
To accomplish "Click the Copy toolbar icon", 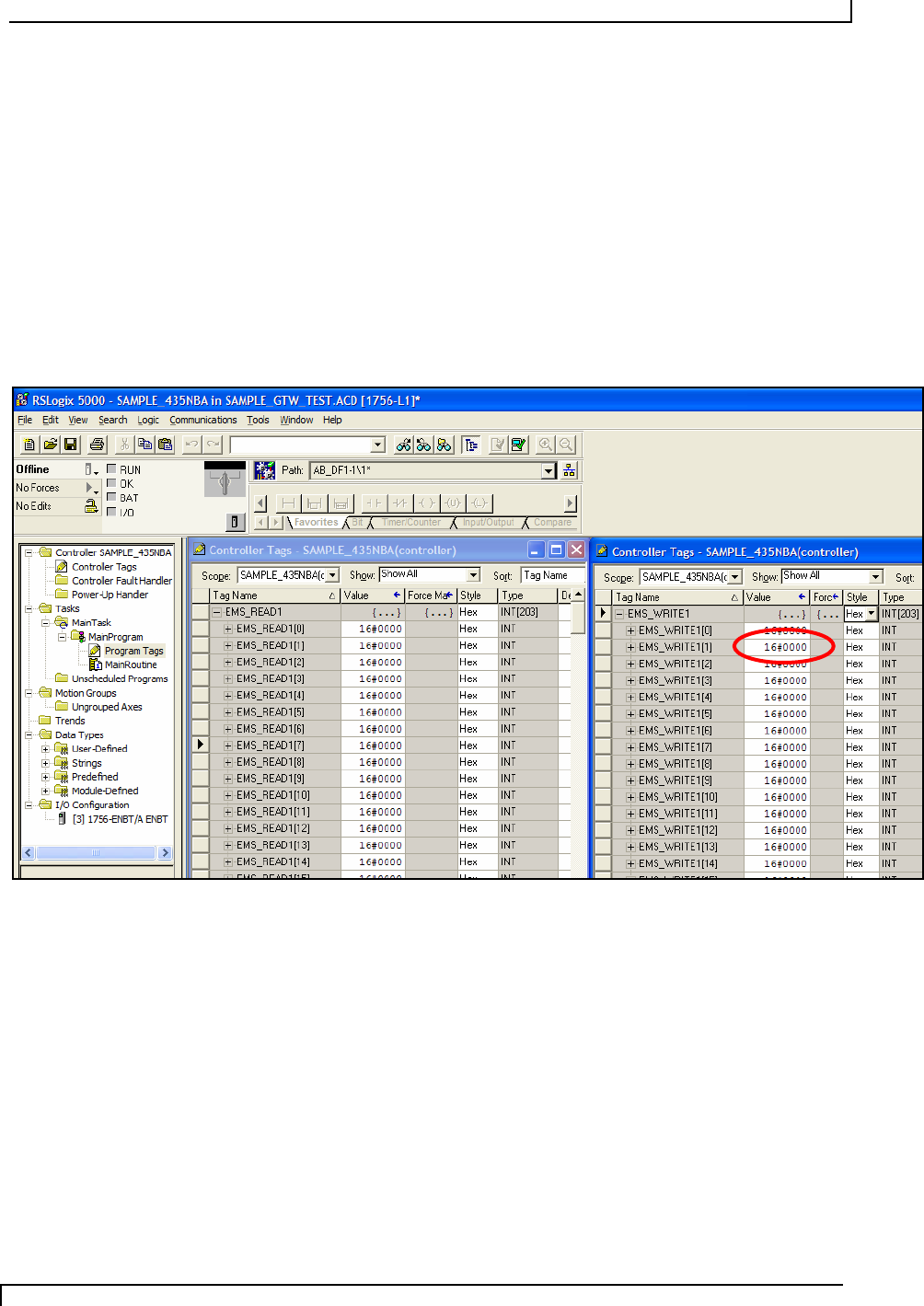I will click(x=144, y=445).
